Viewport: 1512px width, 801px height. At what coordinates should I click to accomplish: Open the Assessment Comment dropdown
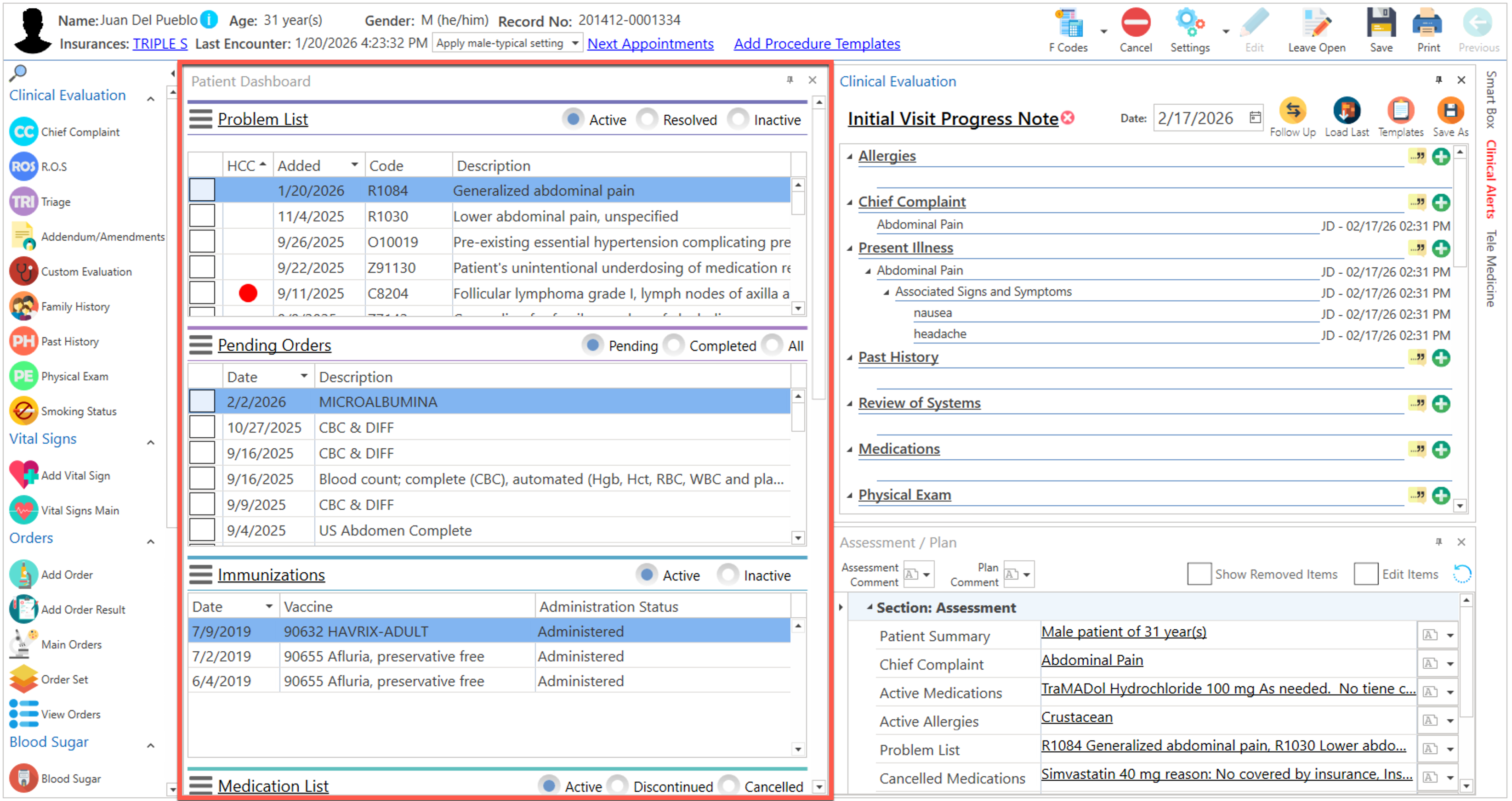click(926, 575)
